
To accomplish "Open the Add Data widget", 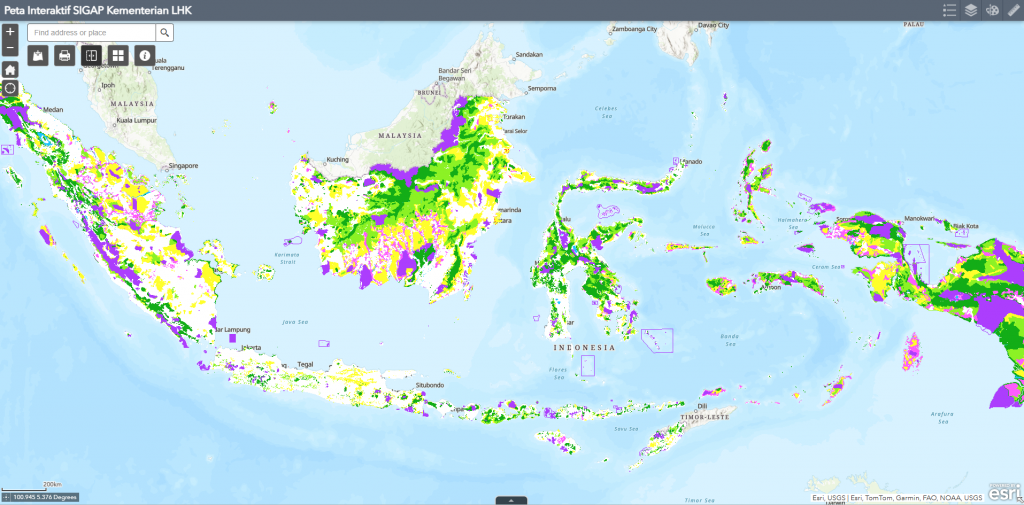I will click(x=39, y=56).
